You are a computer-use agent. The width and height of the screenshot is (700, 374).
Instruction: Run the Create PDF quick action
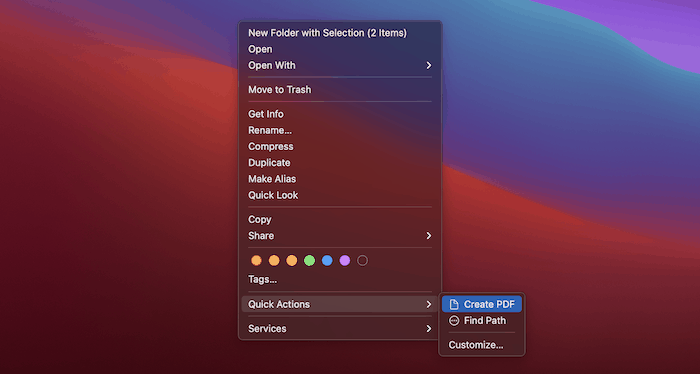[x=482, y=304]
